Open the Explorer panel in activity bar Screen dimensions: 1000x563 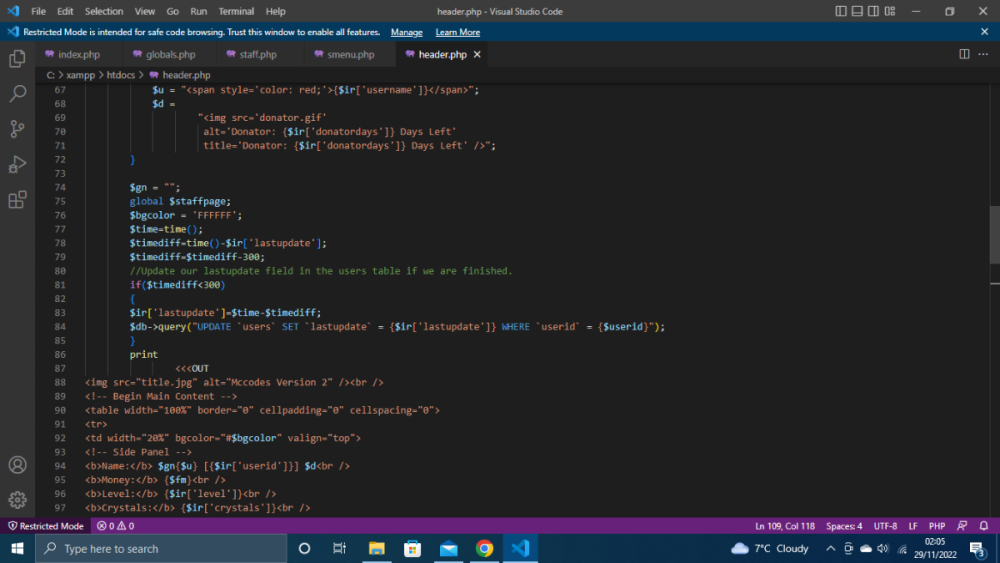coord(17,59)
